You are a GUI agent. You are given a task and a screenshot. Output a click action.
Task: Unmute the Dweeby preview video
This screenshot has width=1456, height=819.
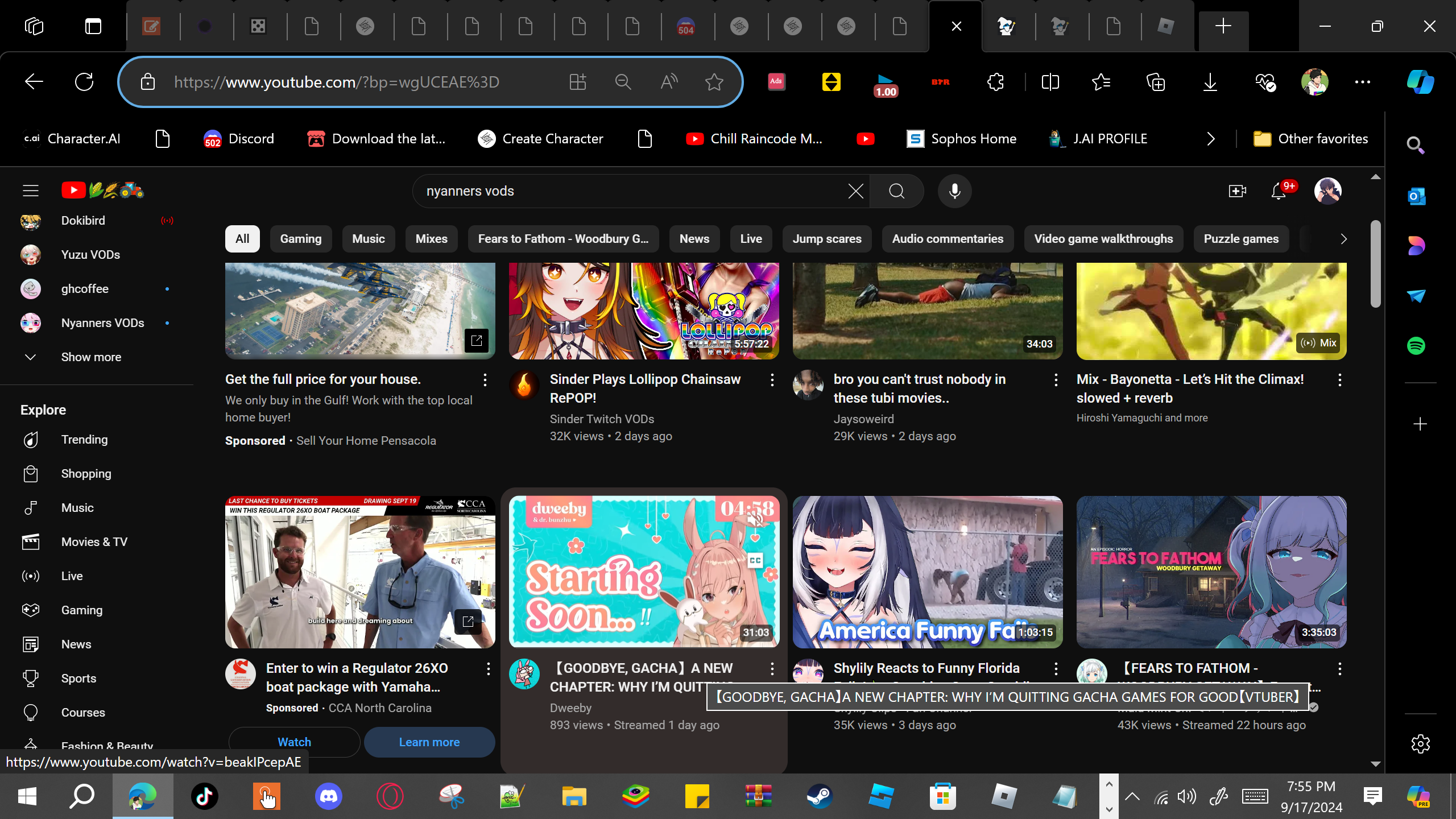pos(755,520)
